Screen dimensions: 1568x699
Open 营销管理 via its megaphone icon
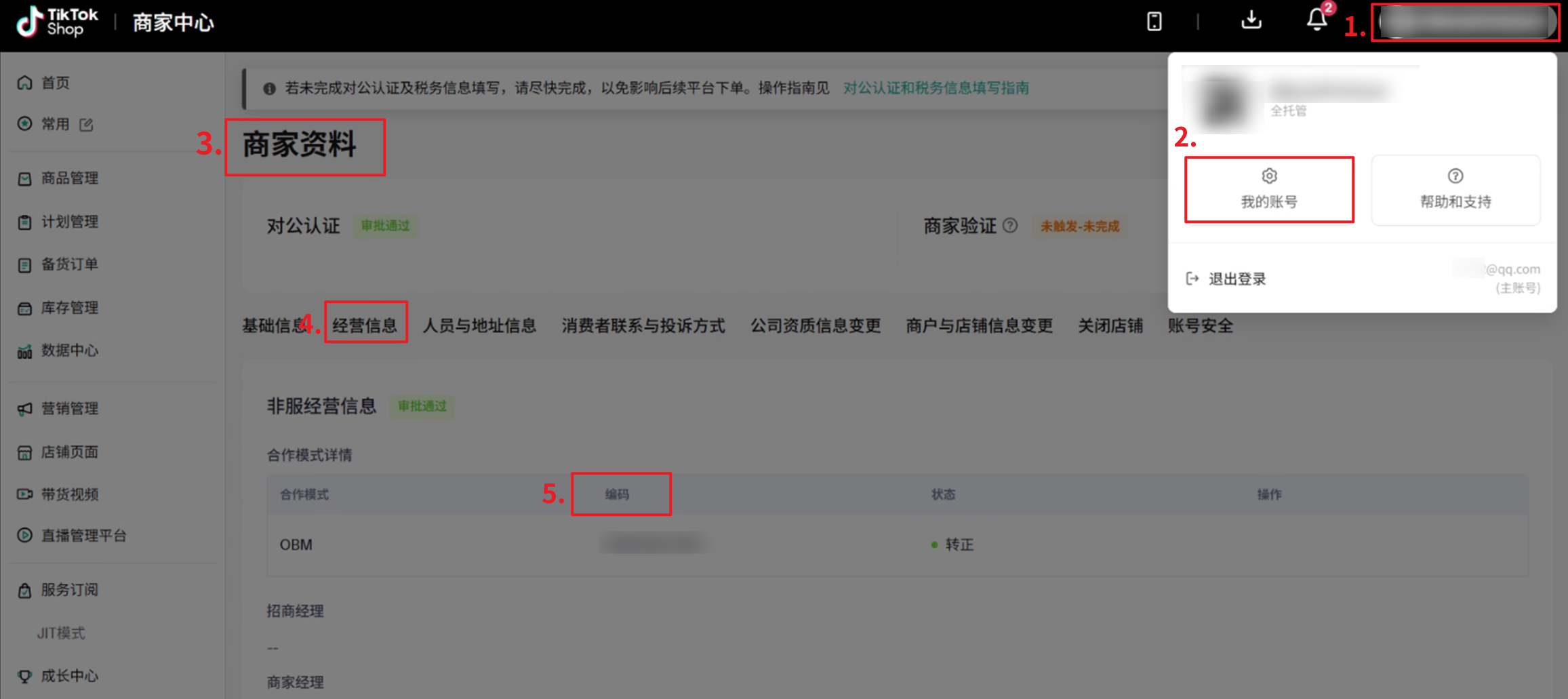tap(25, 409)
